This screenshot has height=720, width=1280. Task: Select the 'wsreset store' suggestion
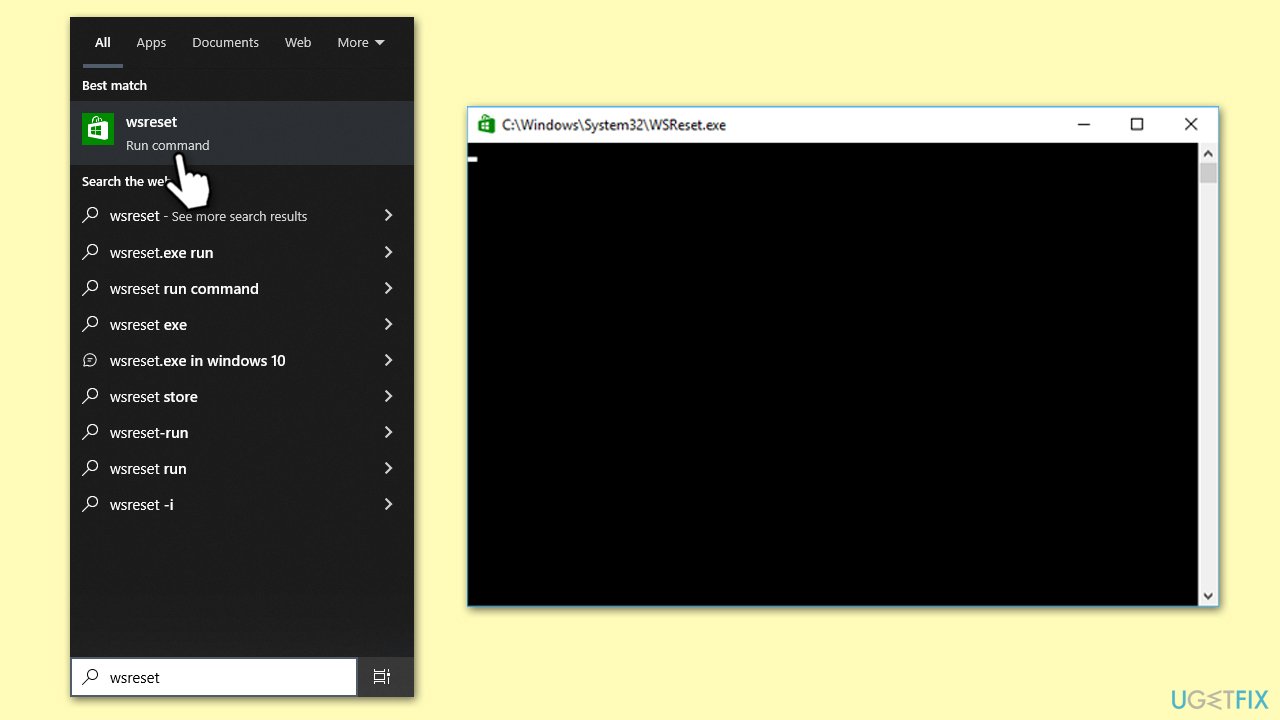242,396
